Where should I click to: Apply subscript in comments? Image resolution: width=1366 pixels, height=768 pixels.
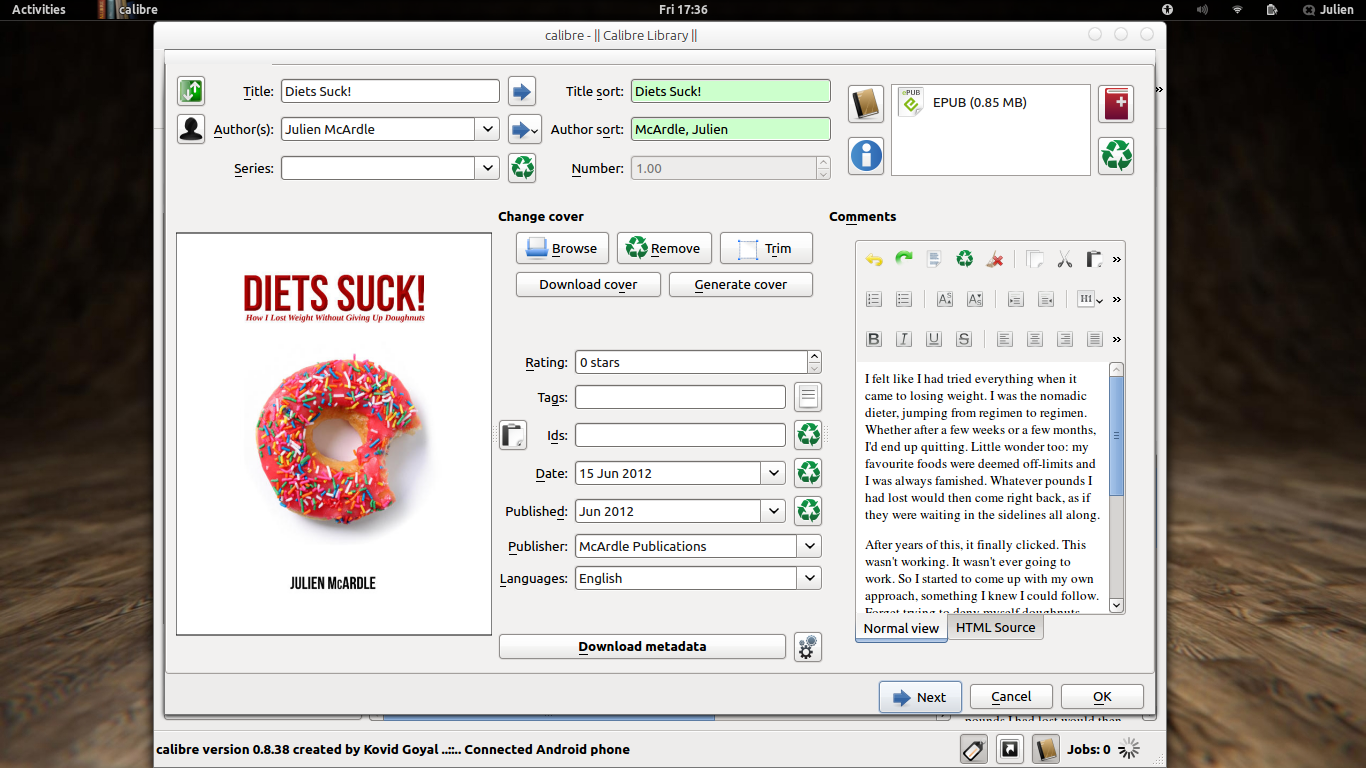tap(975, 299)
